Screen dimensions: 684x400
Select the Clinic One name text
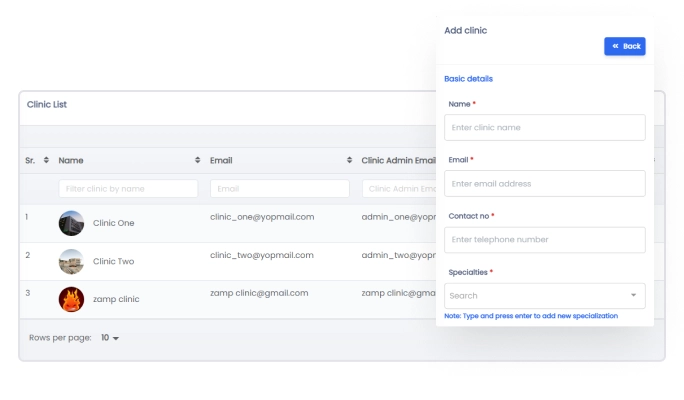[x=113, y=223]
